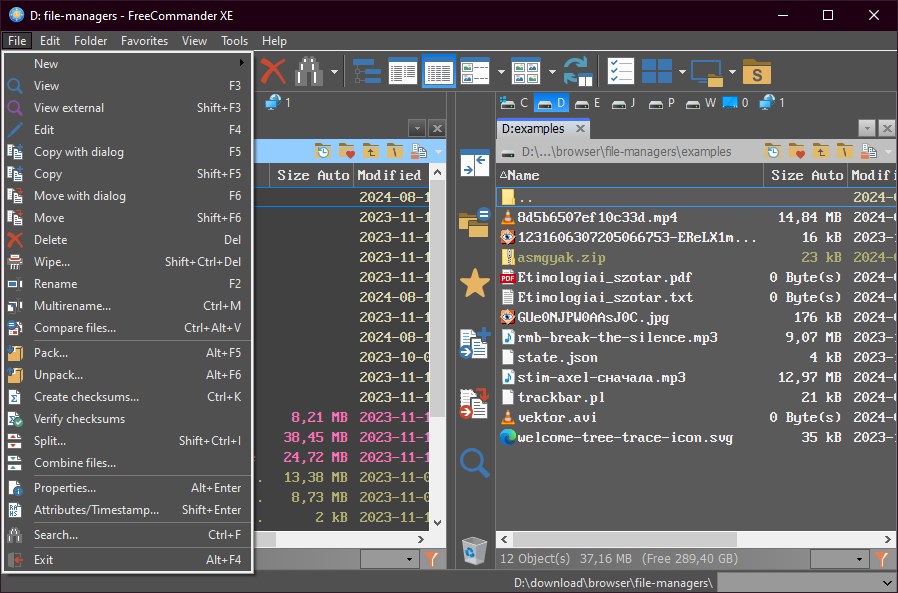Toggle the right panel filter funnel
The image size is (898, 593).
tap(882, 559)
